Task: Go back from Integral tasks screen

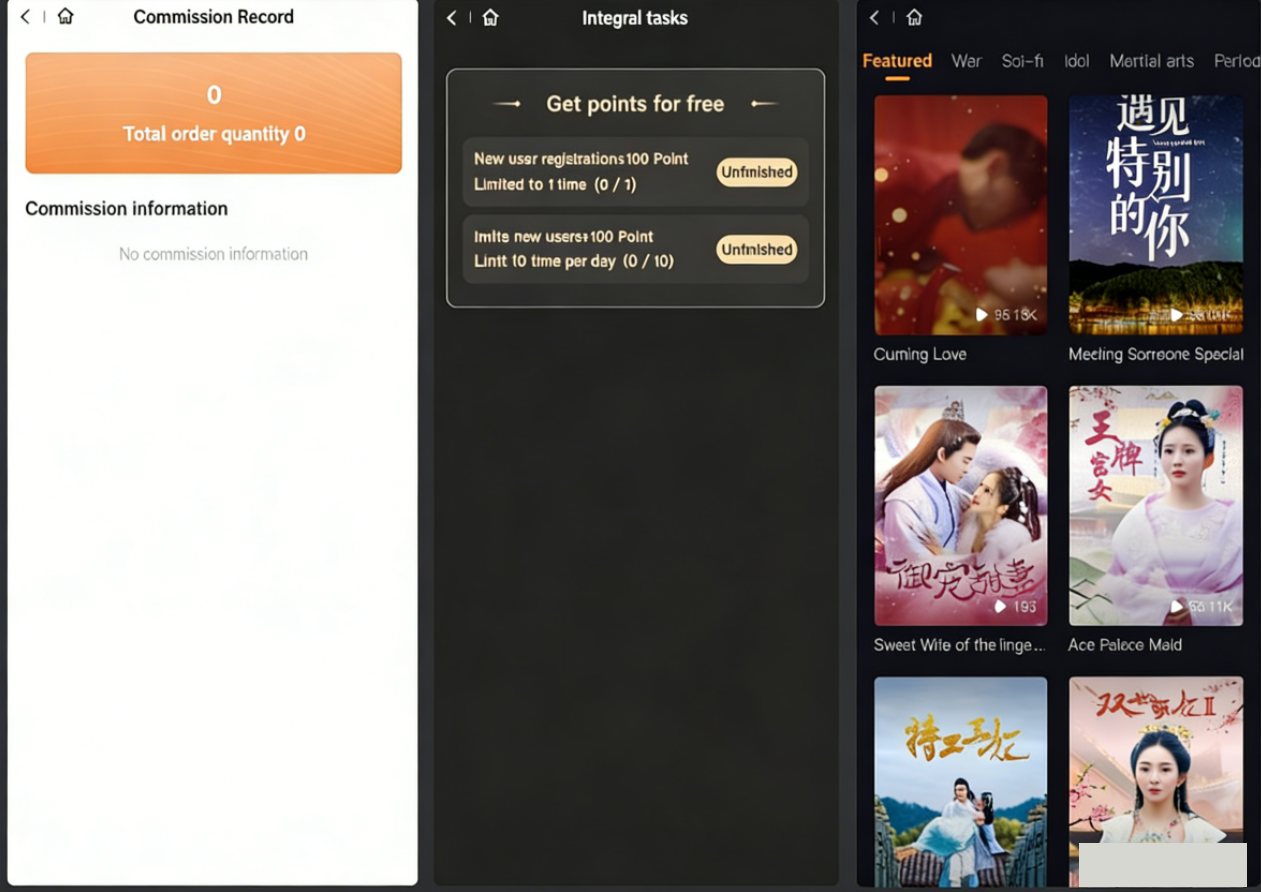Action: click(x=452, y=18)
